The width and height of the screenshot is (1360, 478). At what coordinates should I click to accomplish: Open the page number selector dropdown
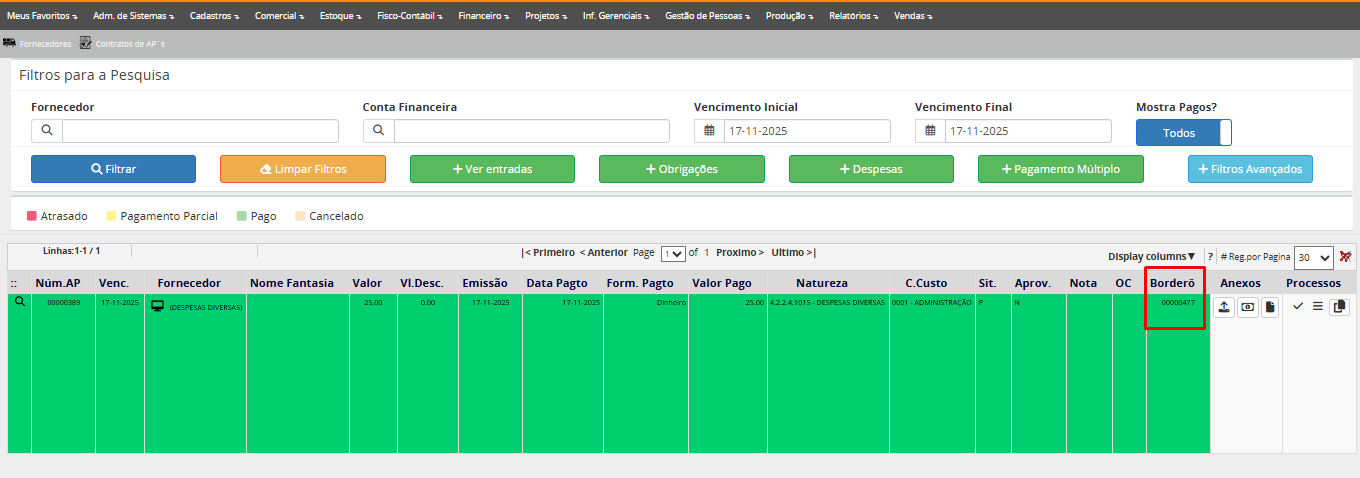673,254
